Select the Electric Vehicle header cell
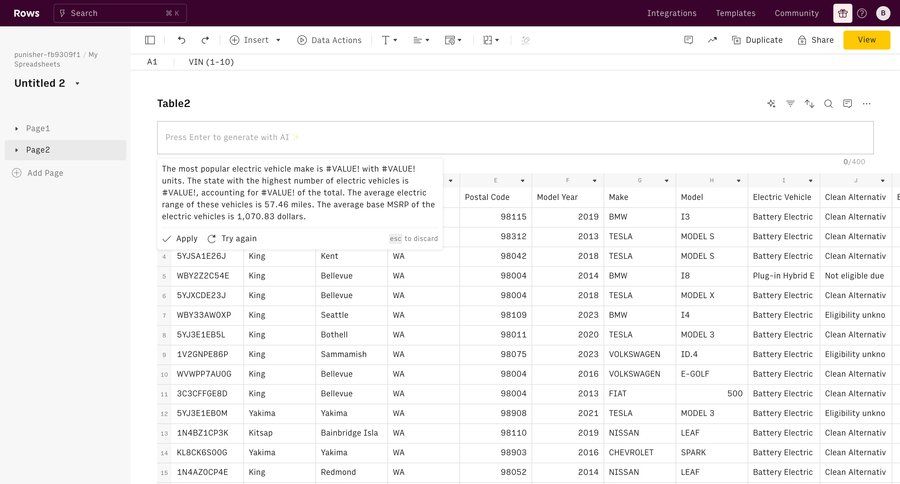This screenshot has height=484, width=900. click(783, 197)
